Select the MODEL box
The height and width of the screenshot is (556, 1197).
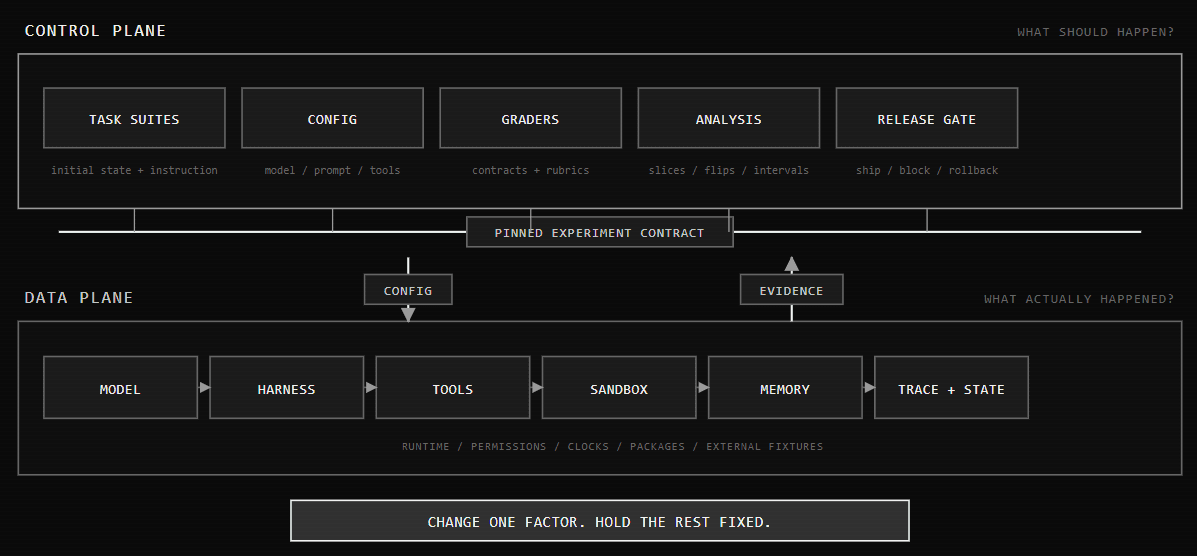pos(121,388)
